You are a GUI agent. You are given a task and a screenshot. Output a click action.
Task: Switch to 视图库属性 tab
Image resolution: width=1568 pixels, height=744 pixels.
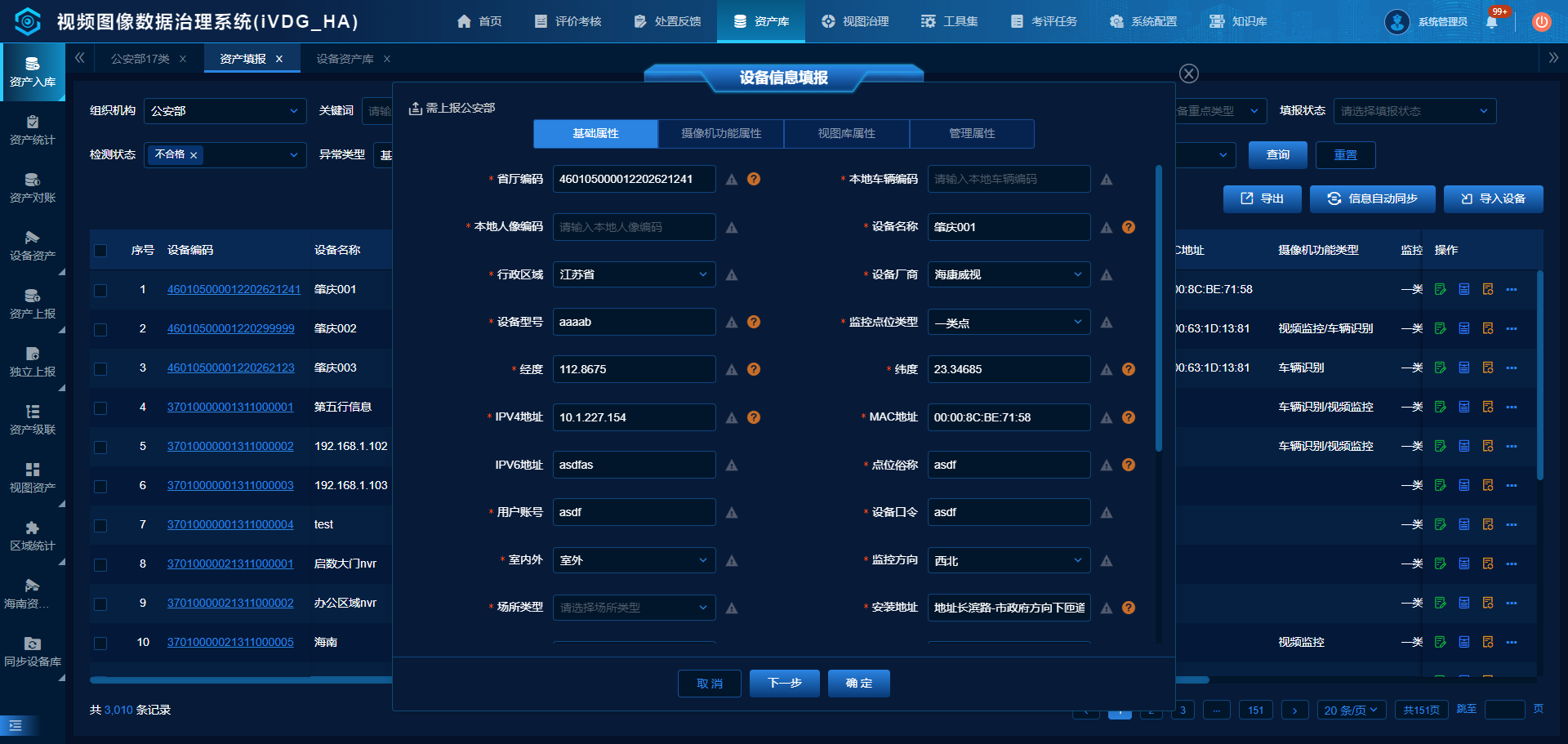coord(847,133)
